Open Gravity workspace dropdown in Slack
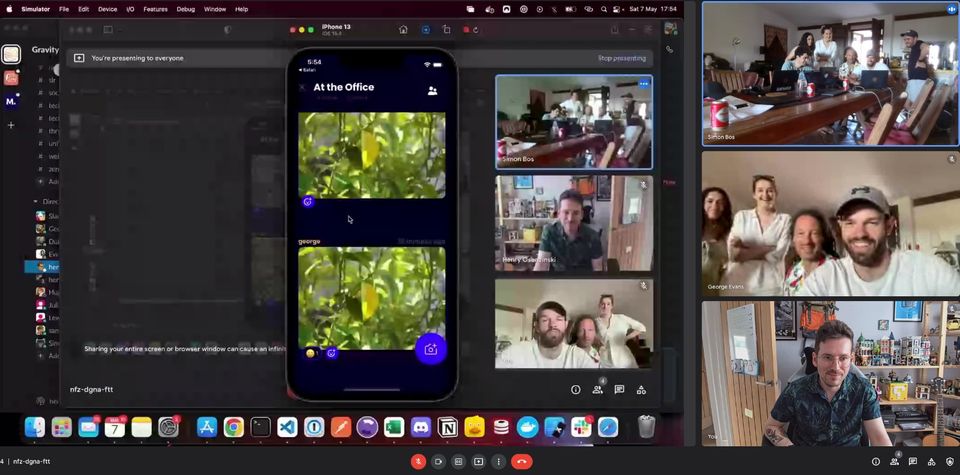This screenshot has width=960, height=475. [45, 50]
